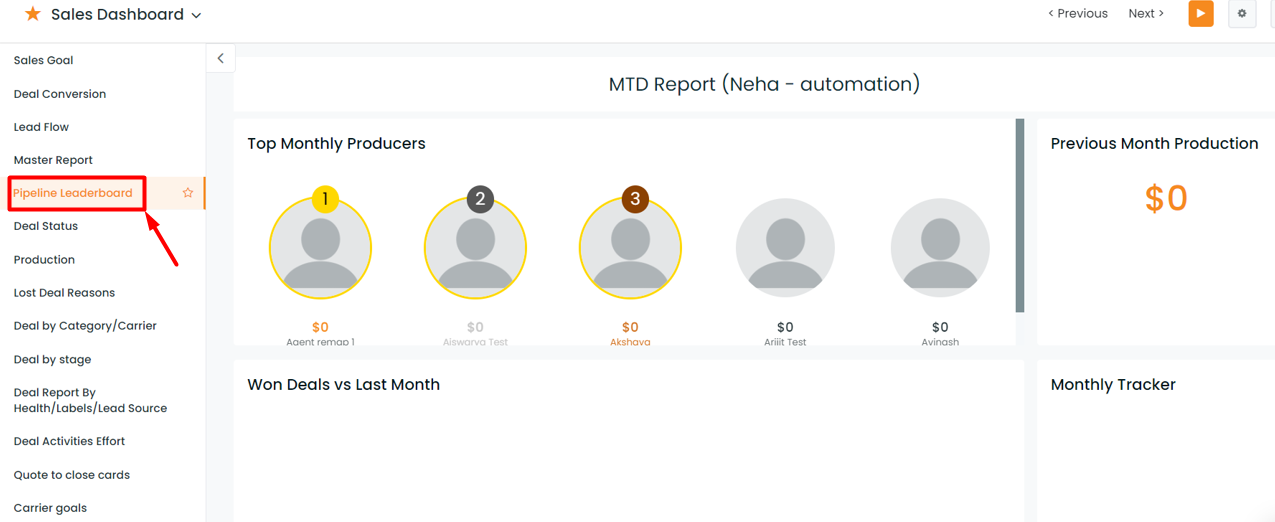Screen dimensions: 1275x522
Task: Click the orange star beside Sales Dashboard
Action: point(33,14)
